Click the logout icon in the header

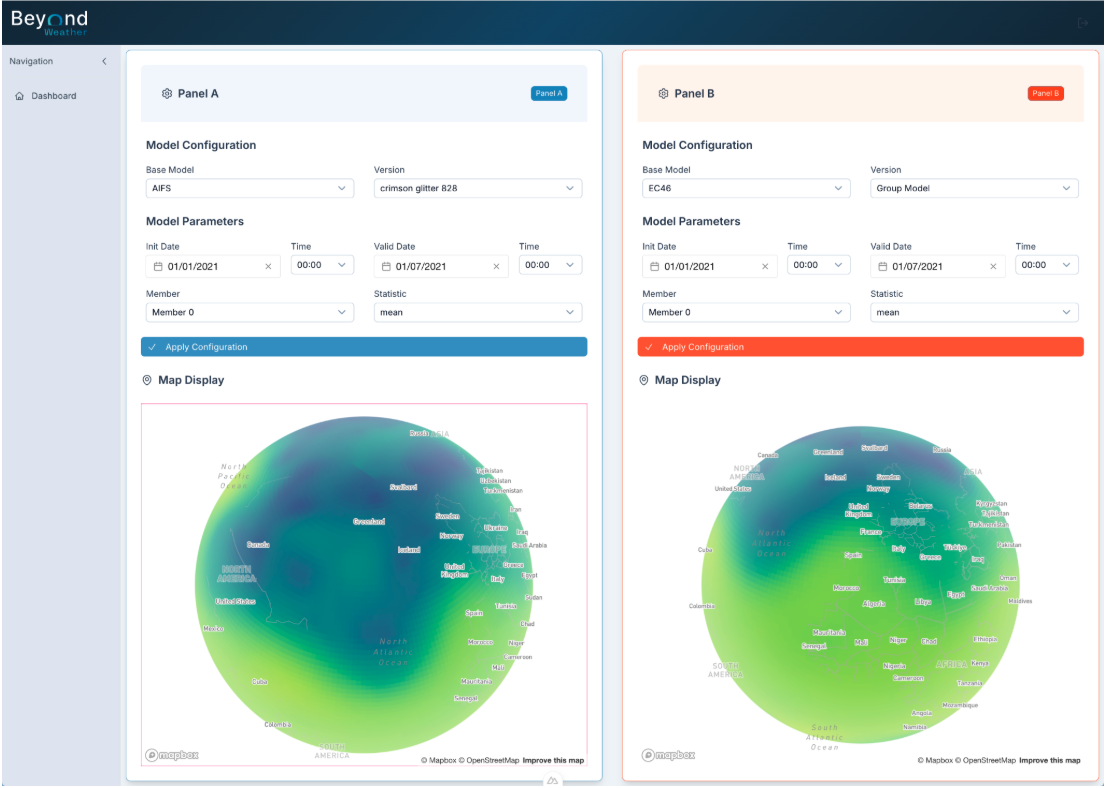coord(1083,23)
